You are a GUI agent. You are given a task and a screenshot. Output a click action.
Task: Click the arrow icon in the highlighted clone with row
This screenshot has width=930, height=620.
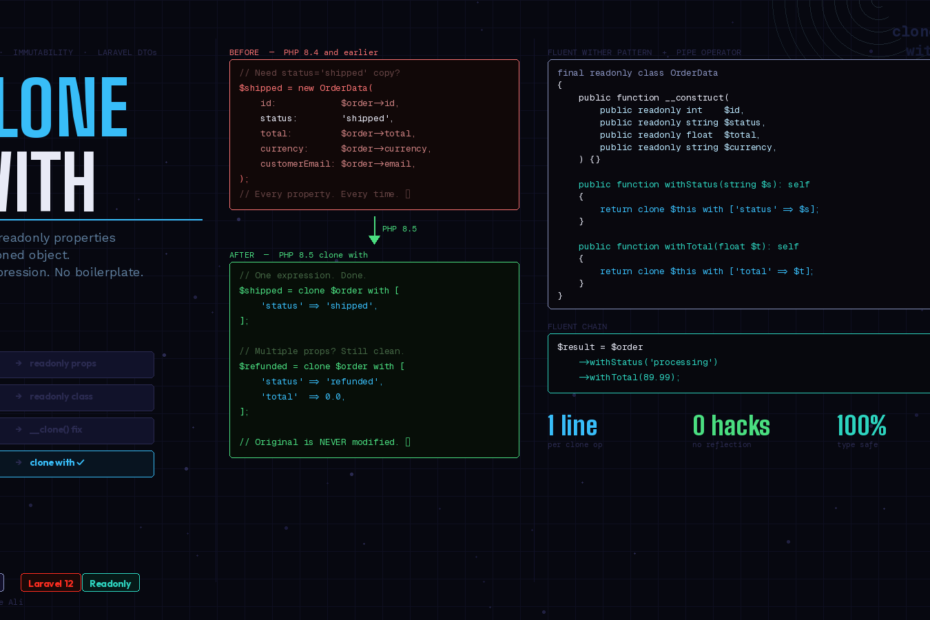pyautogui.click(x=19, y=463)
